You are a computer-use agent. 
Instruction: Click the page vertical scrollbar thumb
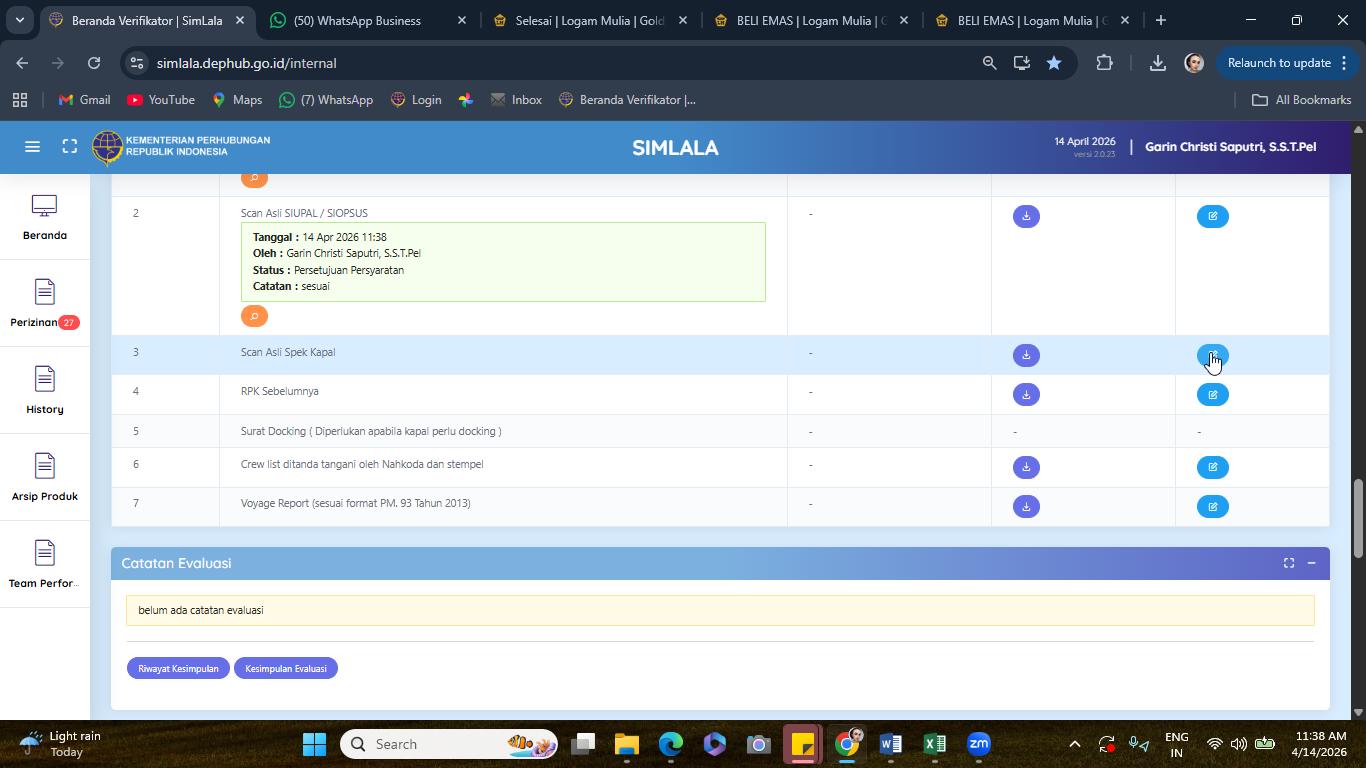1358,519
